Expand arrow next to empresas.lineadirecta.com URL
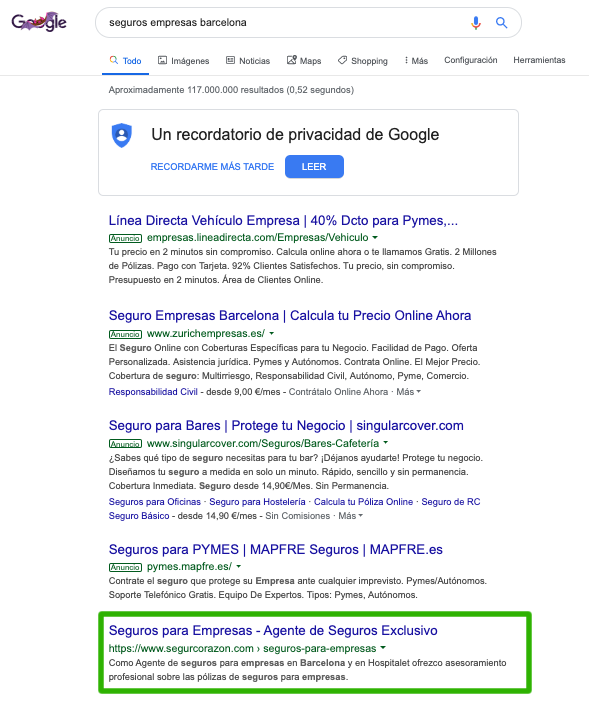589x701 pixels. [x=375, y=237]
